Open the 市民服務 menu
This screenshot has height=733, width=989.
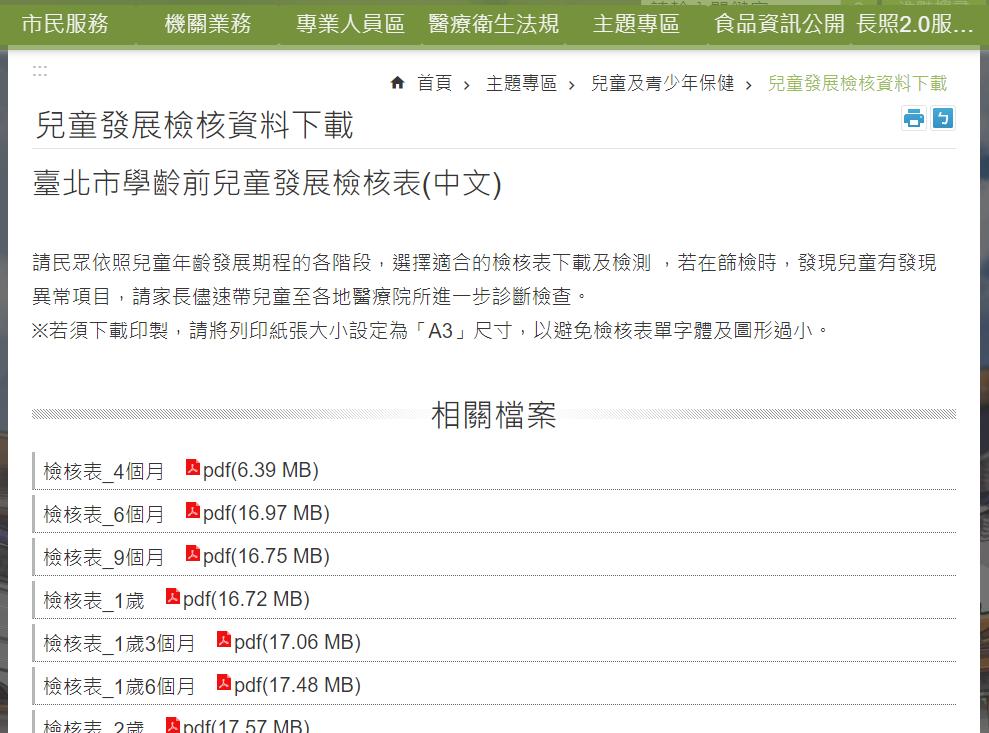point(65,24)
